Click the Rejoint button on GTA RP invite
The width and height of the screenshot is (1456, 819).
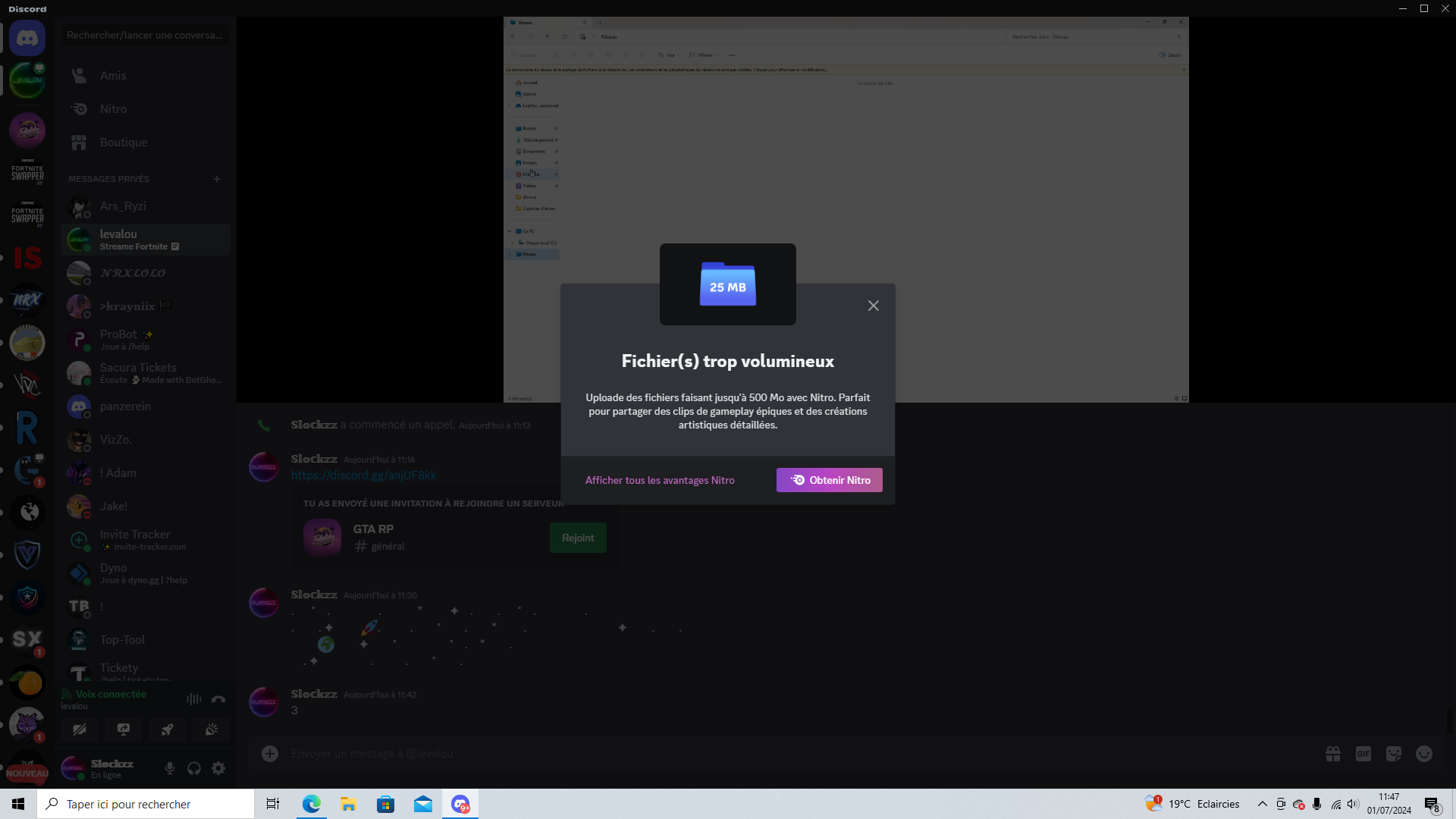(x=578, y=538)
